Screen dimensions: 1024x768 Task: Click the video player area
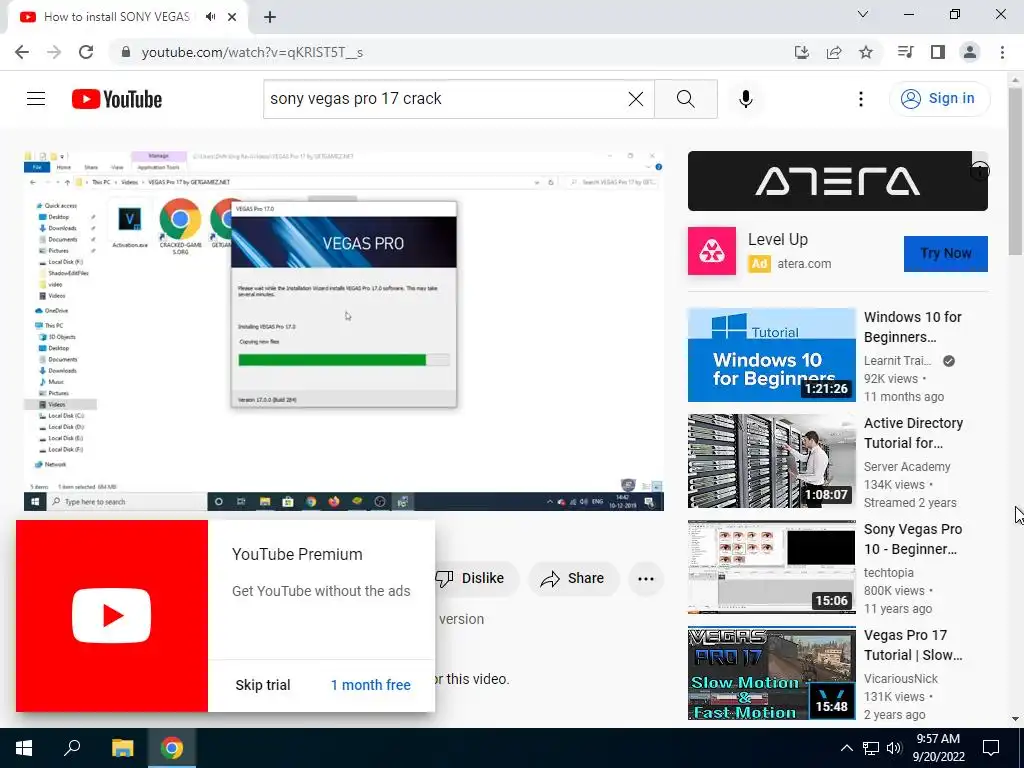click(344, 331)
